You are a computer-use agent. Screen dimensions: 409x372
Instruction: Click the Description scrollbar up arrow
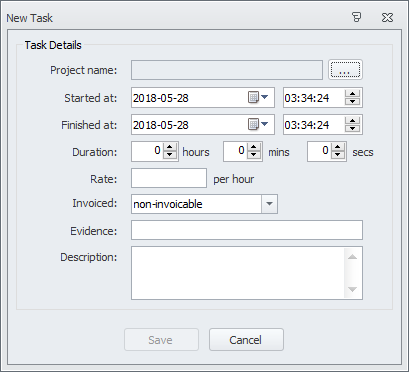pyautogui.click(x=352, y=256)
